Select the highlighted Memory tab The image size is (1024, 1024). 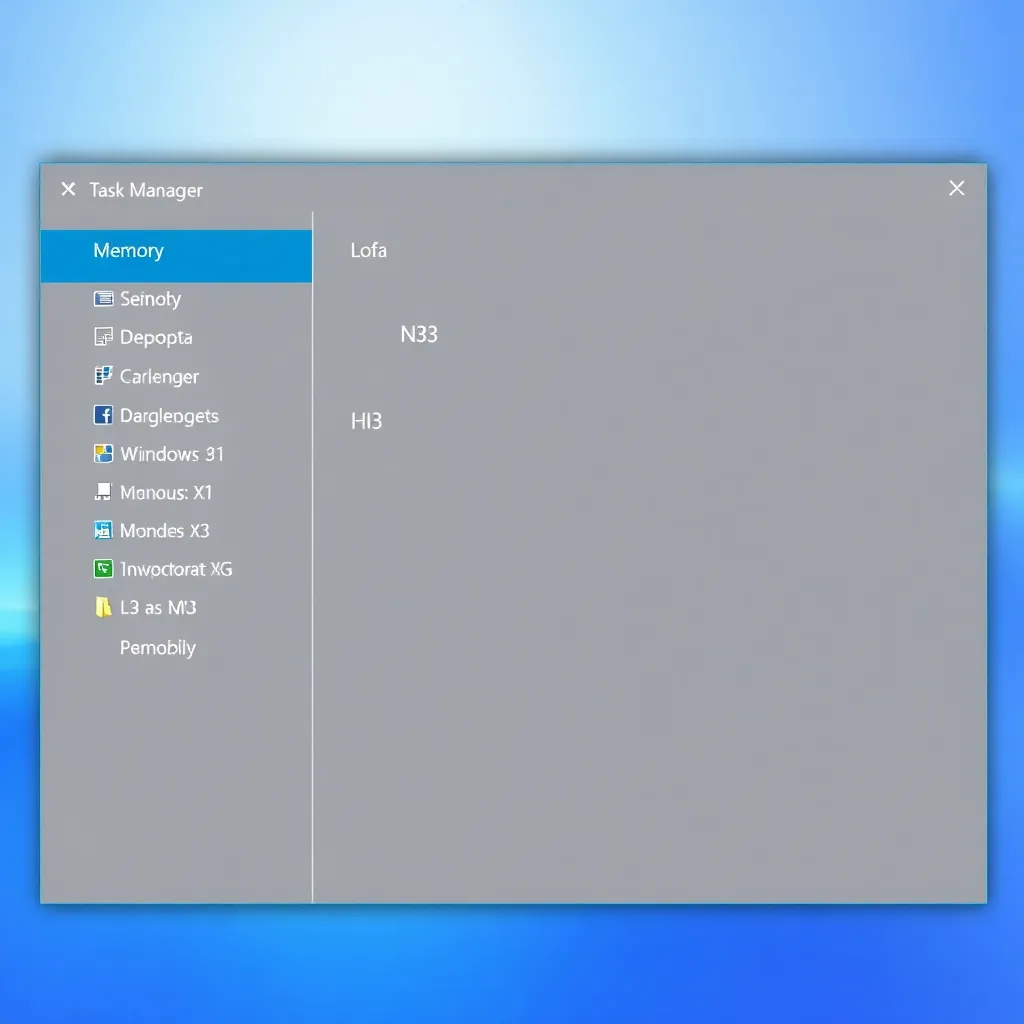[x=176, y=251]
